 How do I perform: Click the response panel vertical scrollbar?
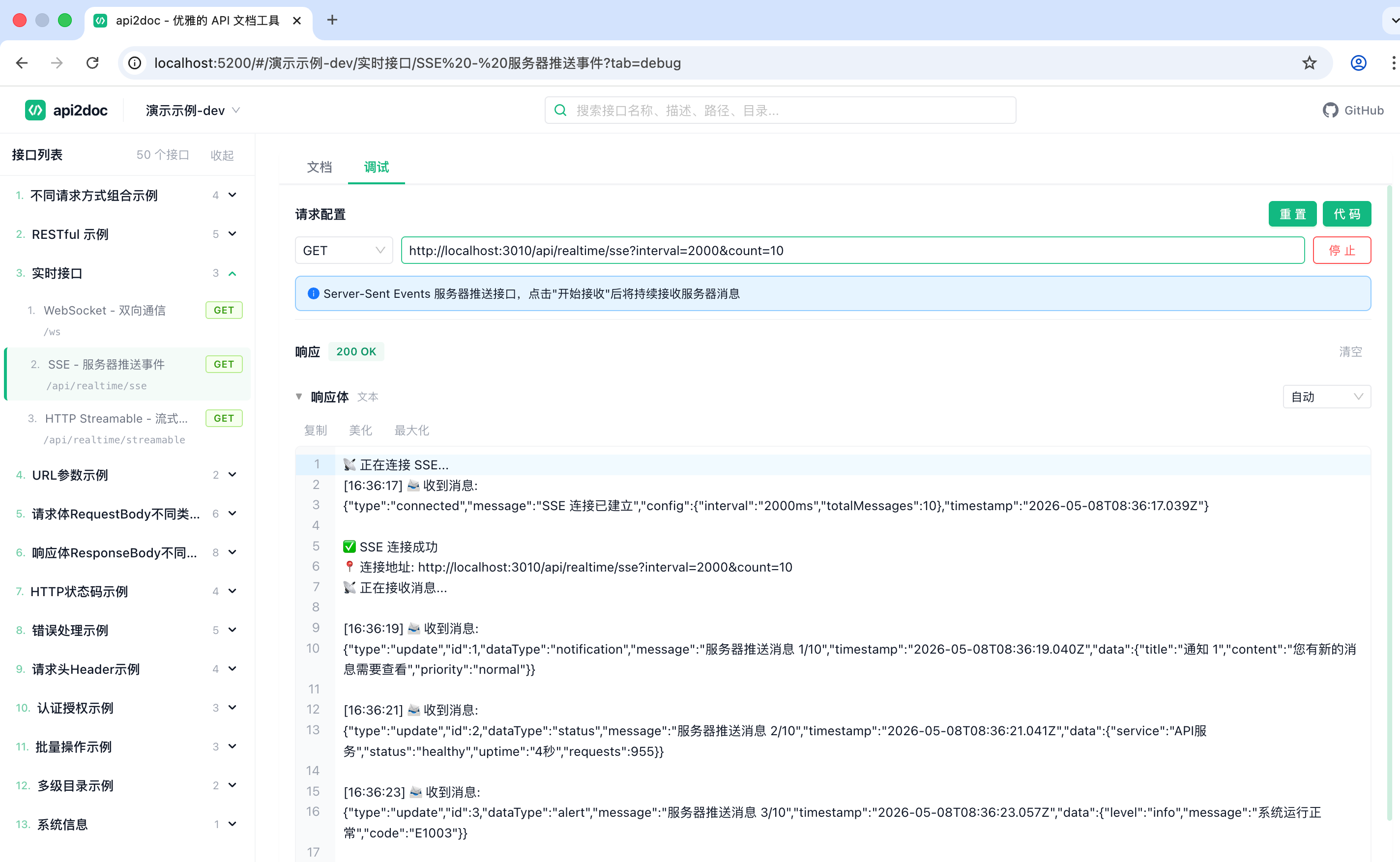pos(1389,502)
